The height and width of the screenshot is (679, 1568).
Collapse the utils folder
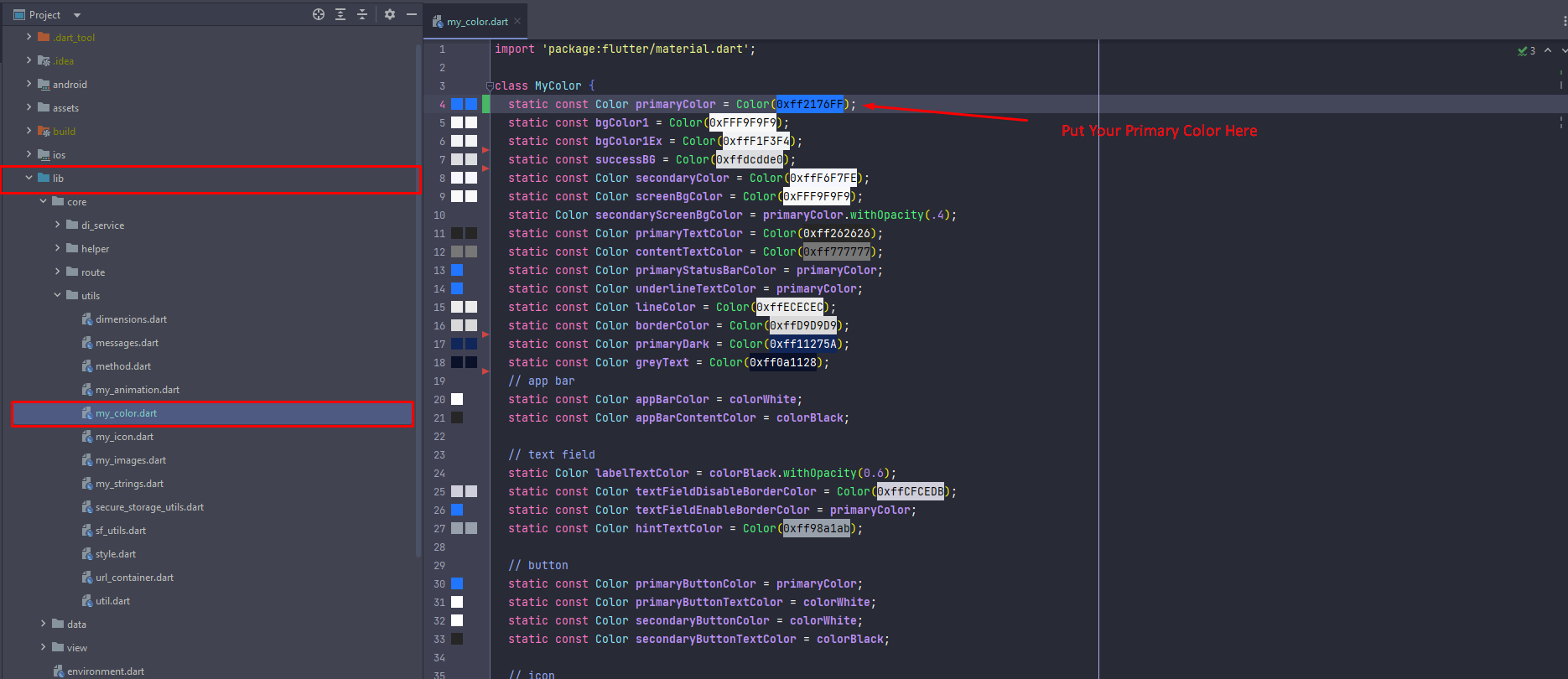pos(58,295)
